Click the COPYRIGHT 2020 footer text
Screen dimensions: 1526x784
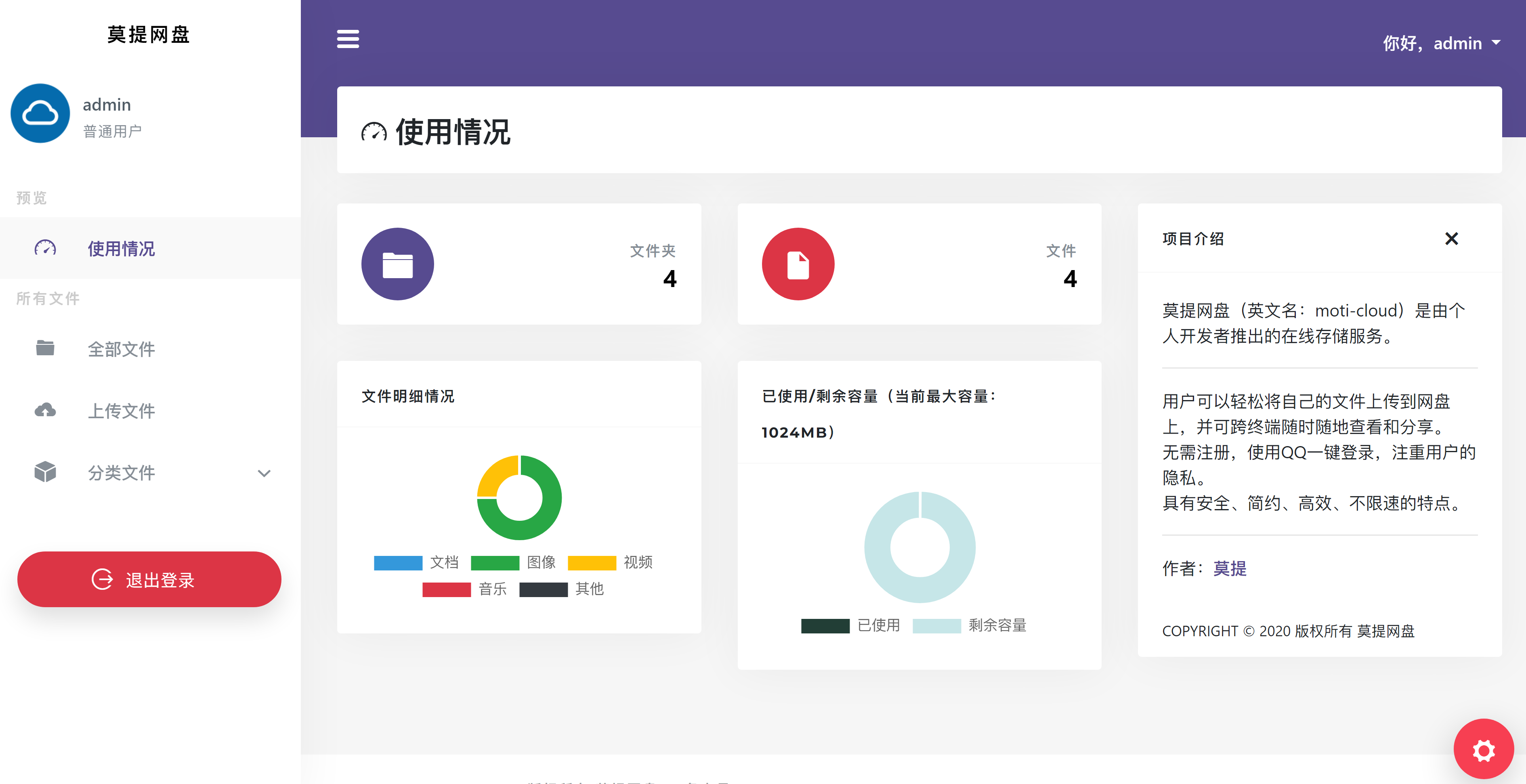pos(1288,631)
